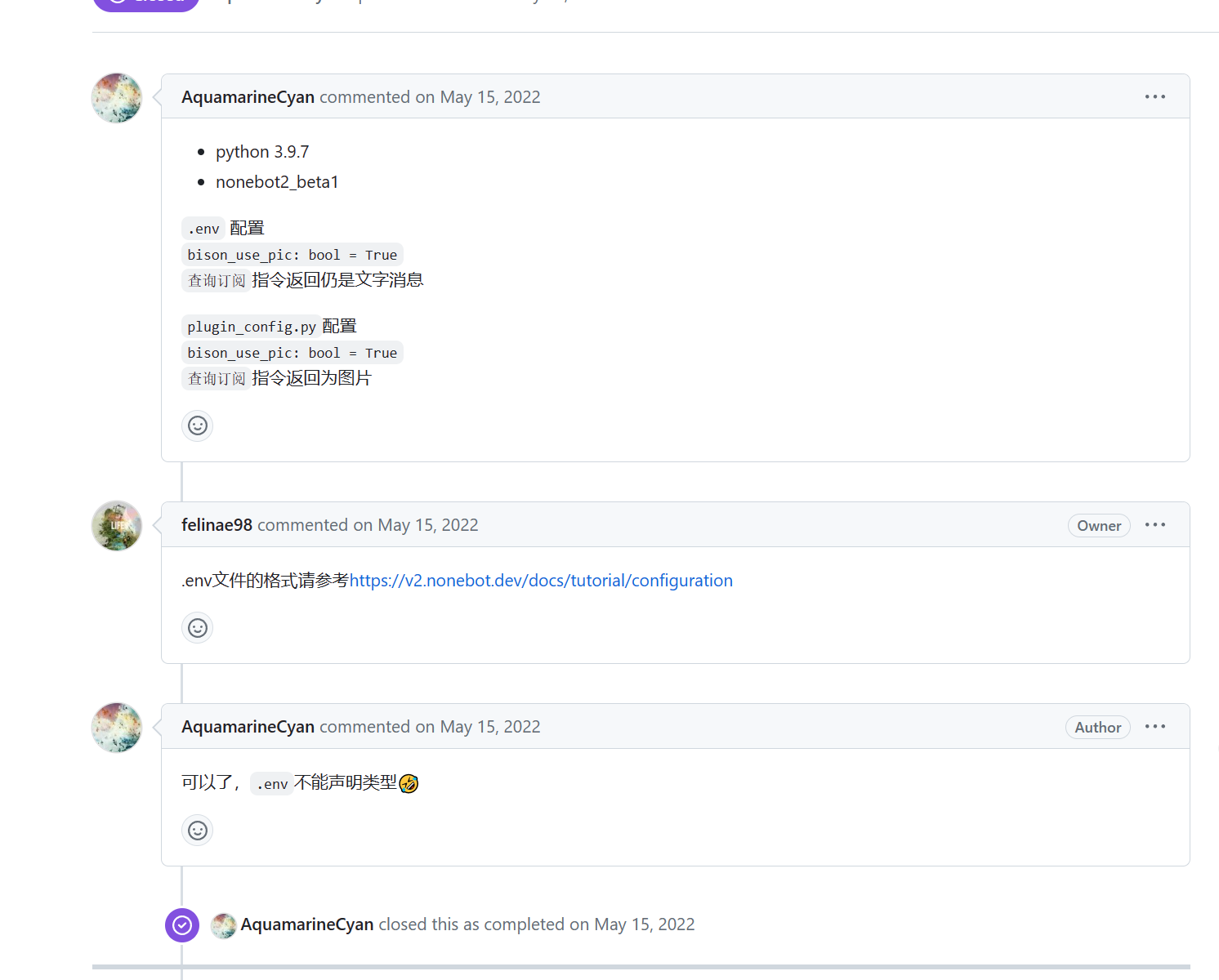The height and width of the screenshot is (980, 1219).
Task: Click the Owner badge label
Action: 1099,526
